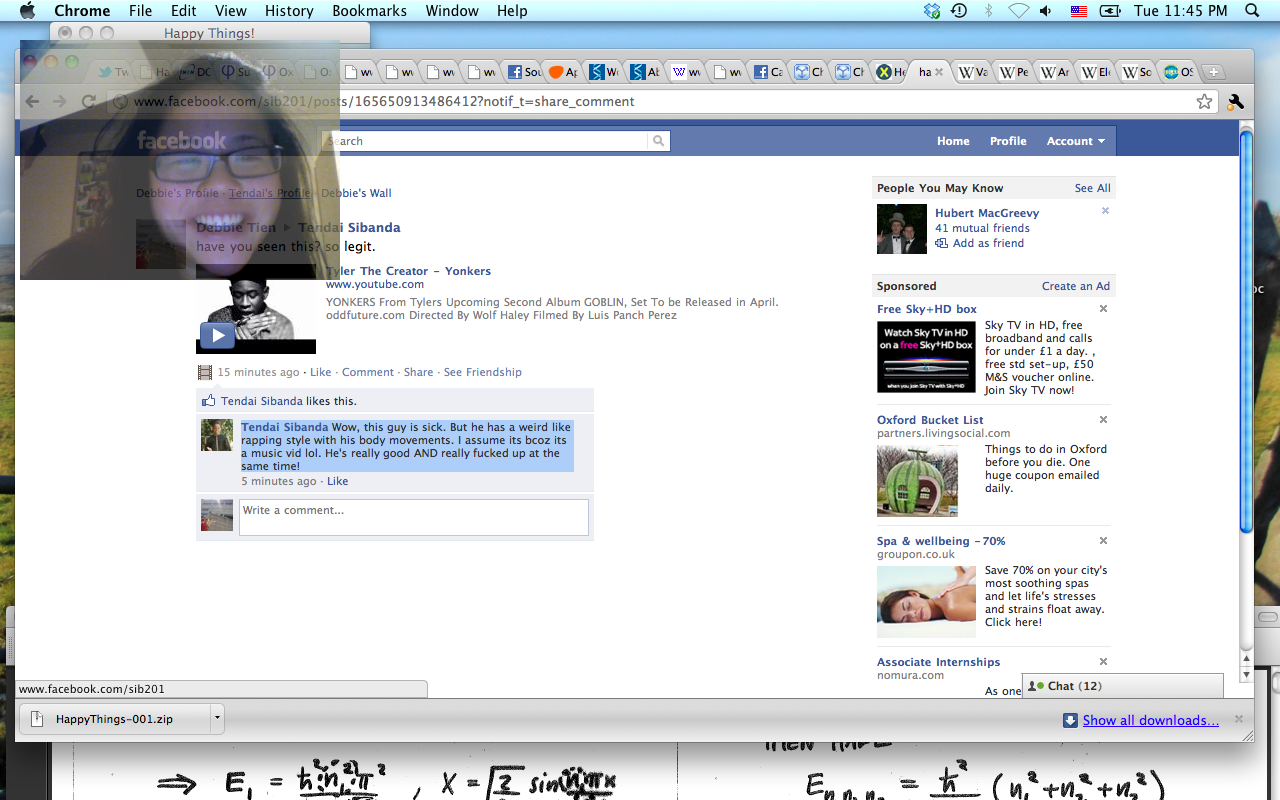Click the bookmark star icon in address bar
Viewport: 1280px width, 800px height.
(x=1204, y=101)
